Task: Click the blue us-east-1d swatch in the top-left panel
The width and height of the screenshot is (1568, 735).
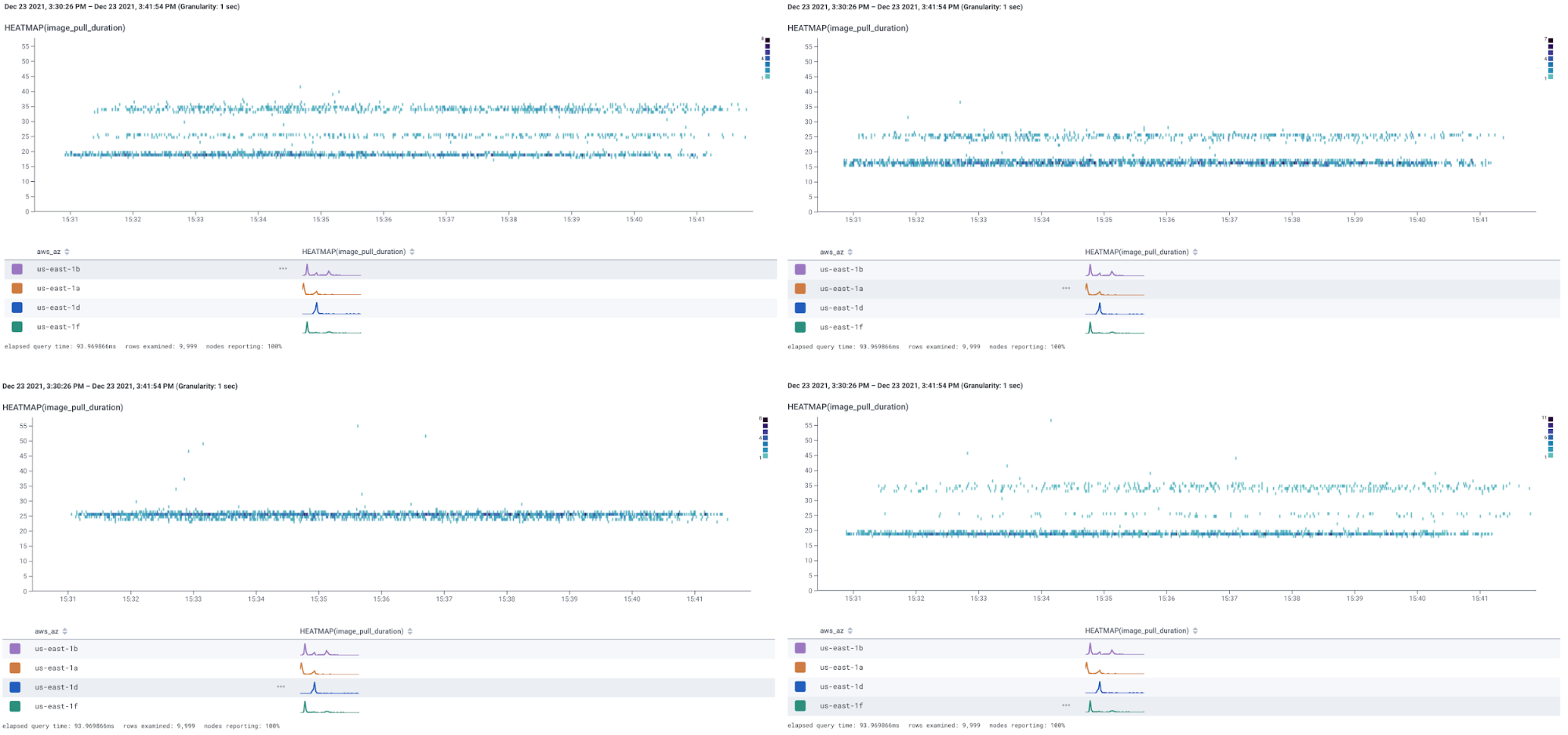Action: coord(17,307)
